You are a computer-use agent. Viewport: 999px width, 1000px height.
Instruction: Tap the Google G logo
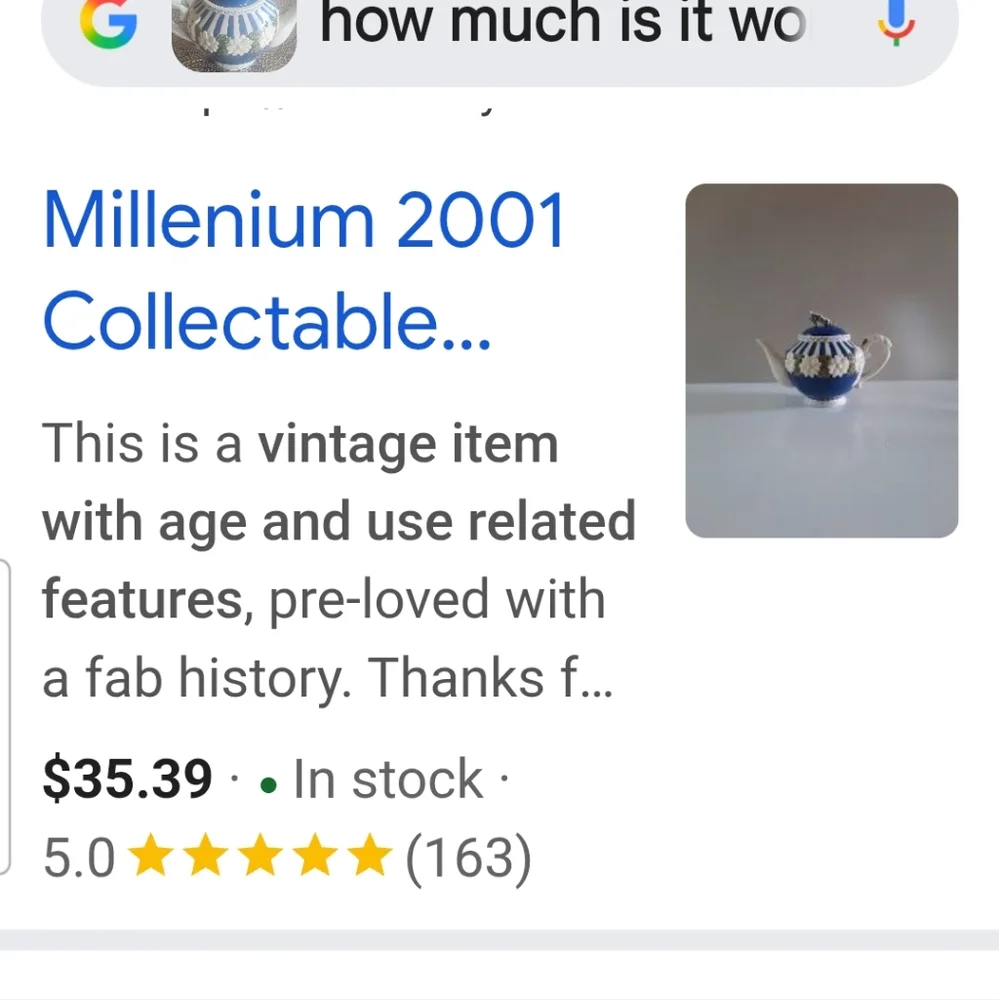(x=108, y=23)
